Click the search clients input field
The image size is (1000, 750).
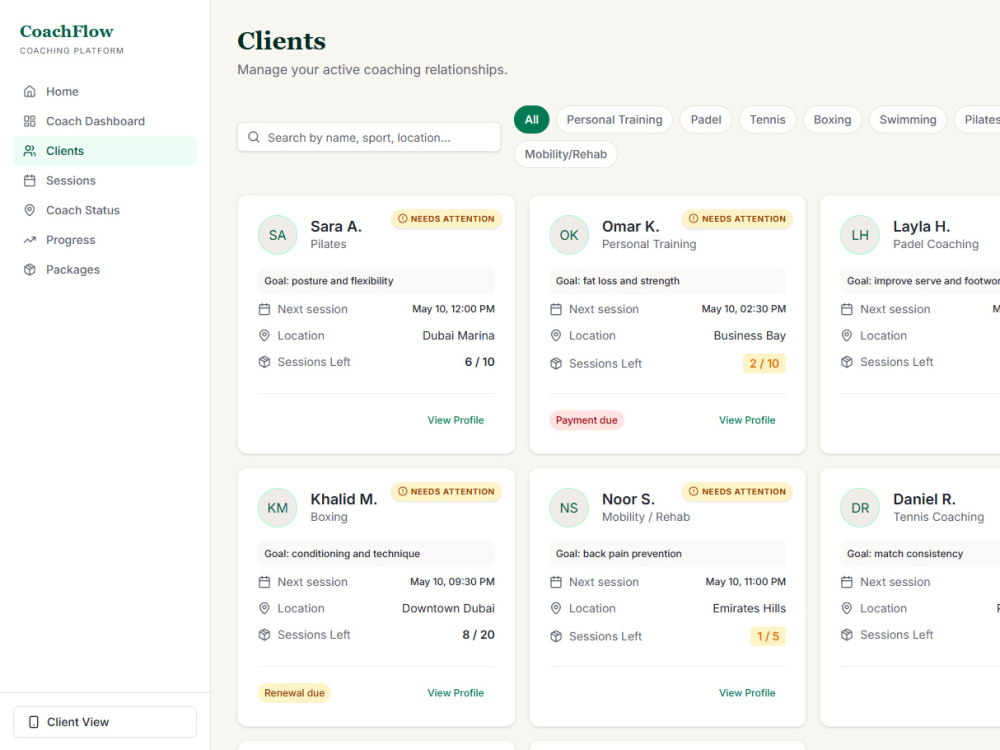pos(369,137)
